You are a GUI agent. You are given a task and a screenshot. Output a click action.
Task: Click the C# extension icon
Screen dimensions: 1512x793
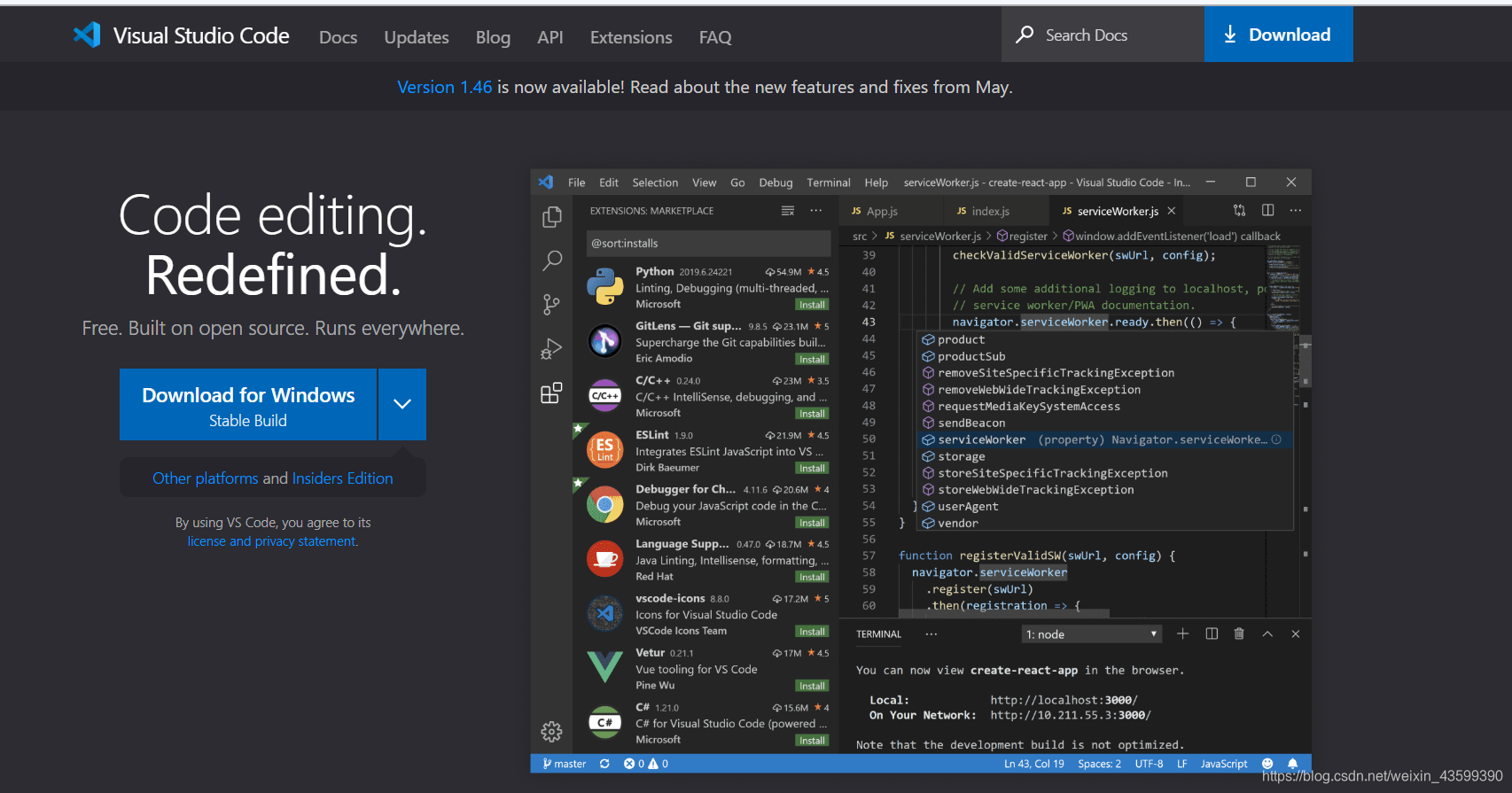604,722
